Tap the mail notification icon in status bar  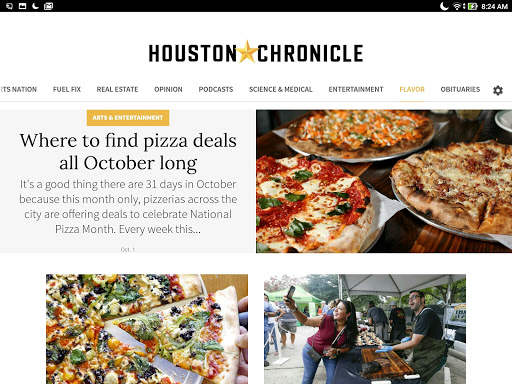coord(48,6)
